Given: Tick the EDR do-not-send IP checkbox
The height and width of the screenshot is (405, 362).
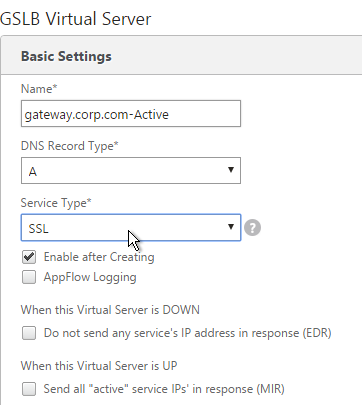Looking at the screenshot, I should (x=29, y=333).
